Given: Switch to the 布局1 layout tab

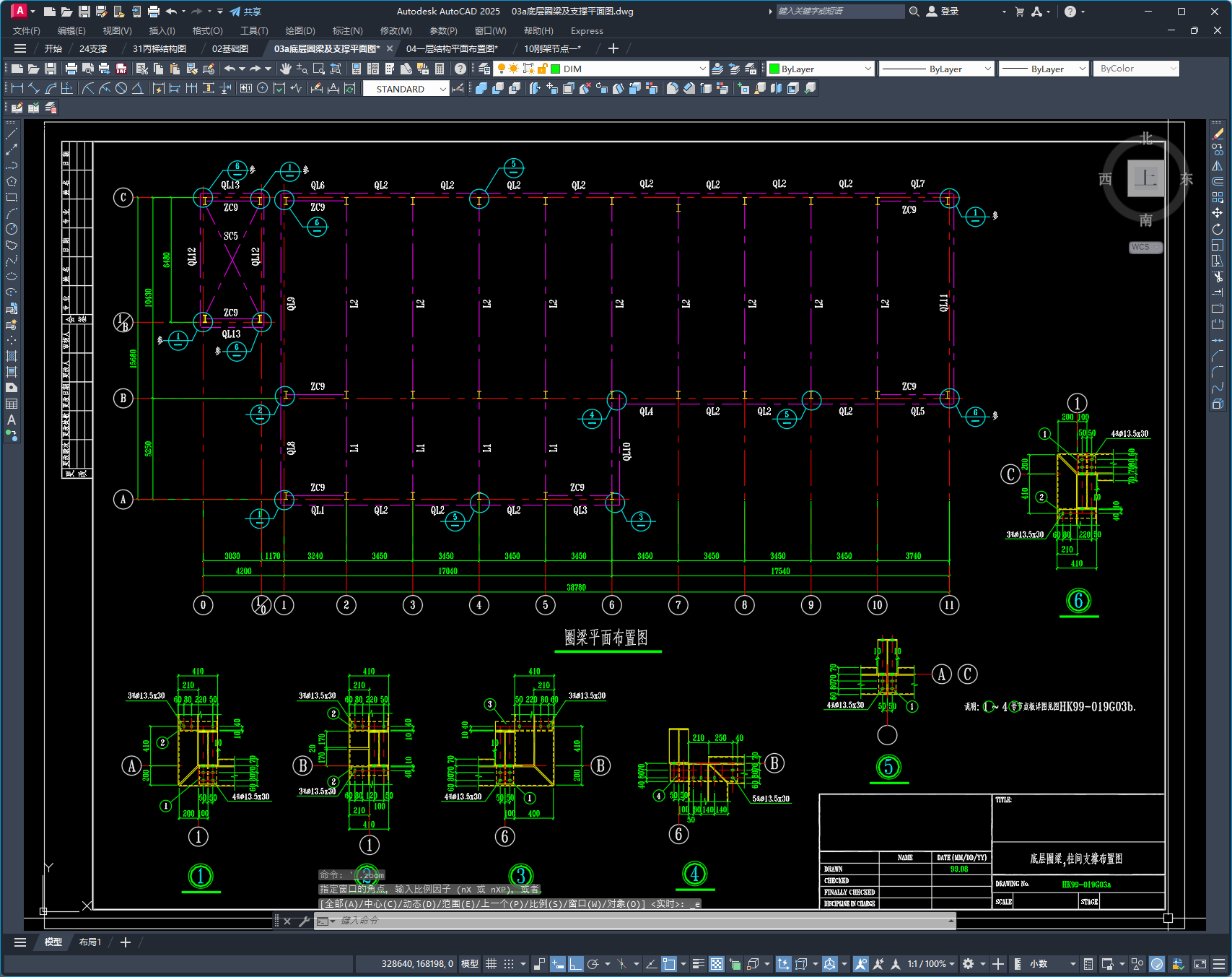Looking at the screenshot, I should pos(90,942).
